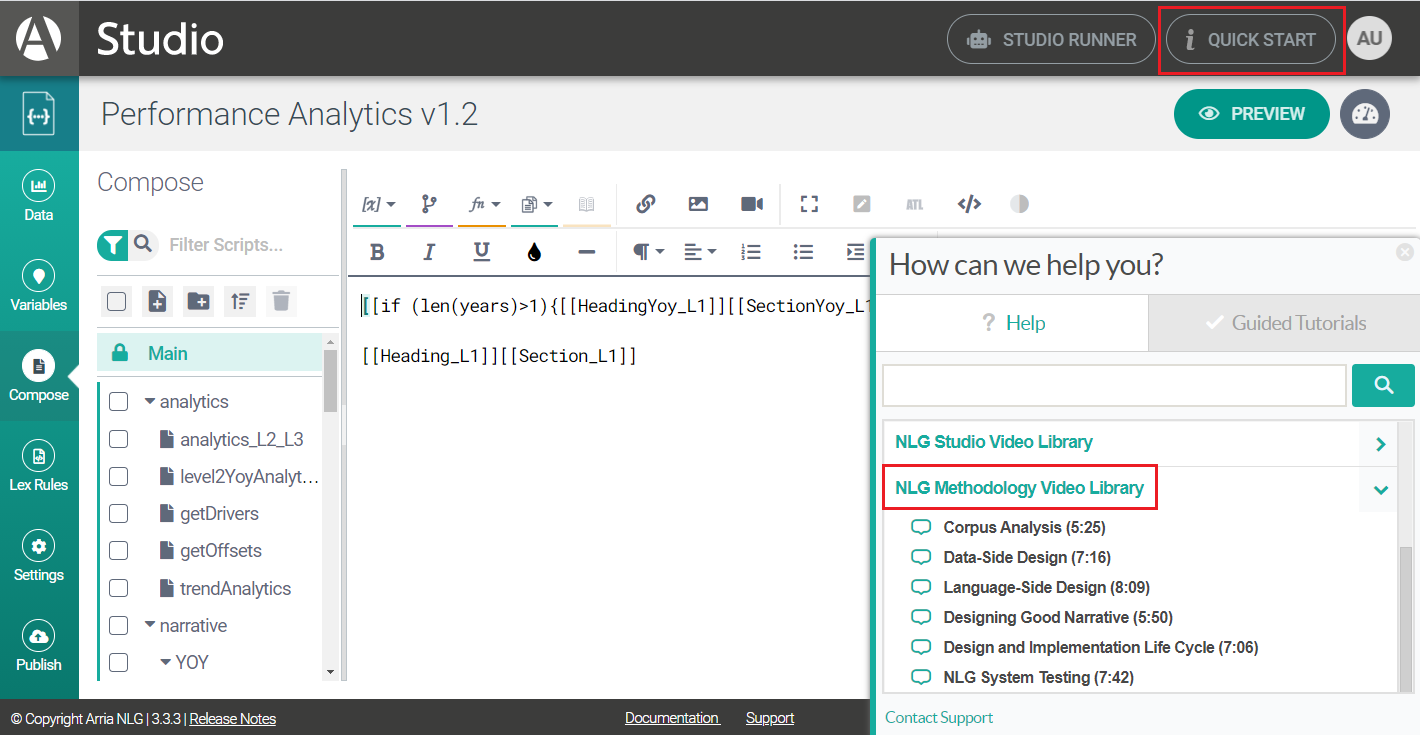
Task: Open the Help tab in the panel
Action: (x=1013, y=322)
